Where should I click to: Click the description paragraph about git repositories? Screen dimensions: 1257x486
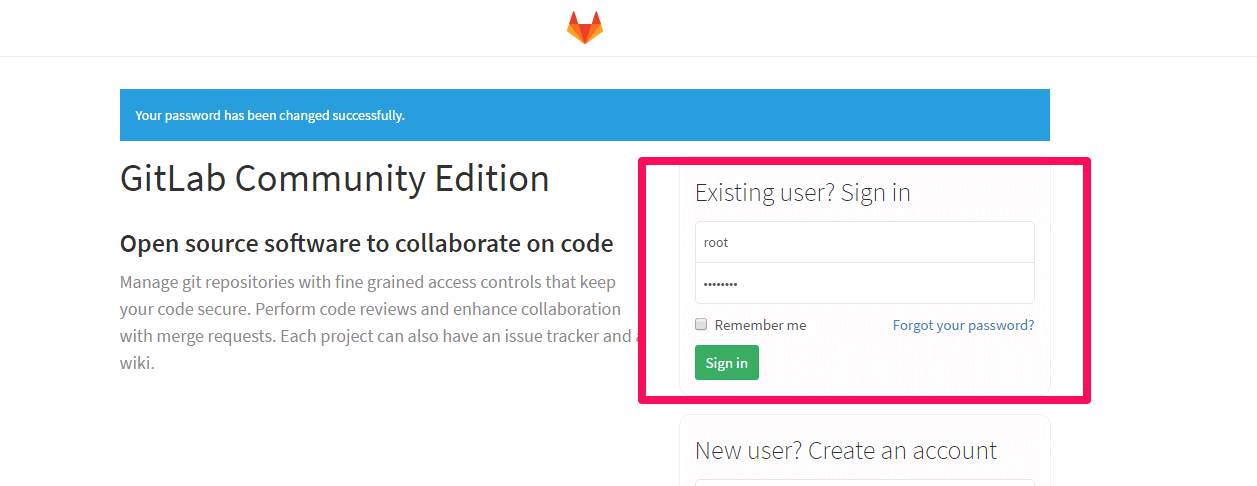click(370, 309)
